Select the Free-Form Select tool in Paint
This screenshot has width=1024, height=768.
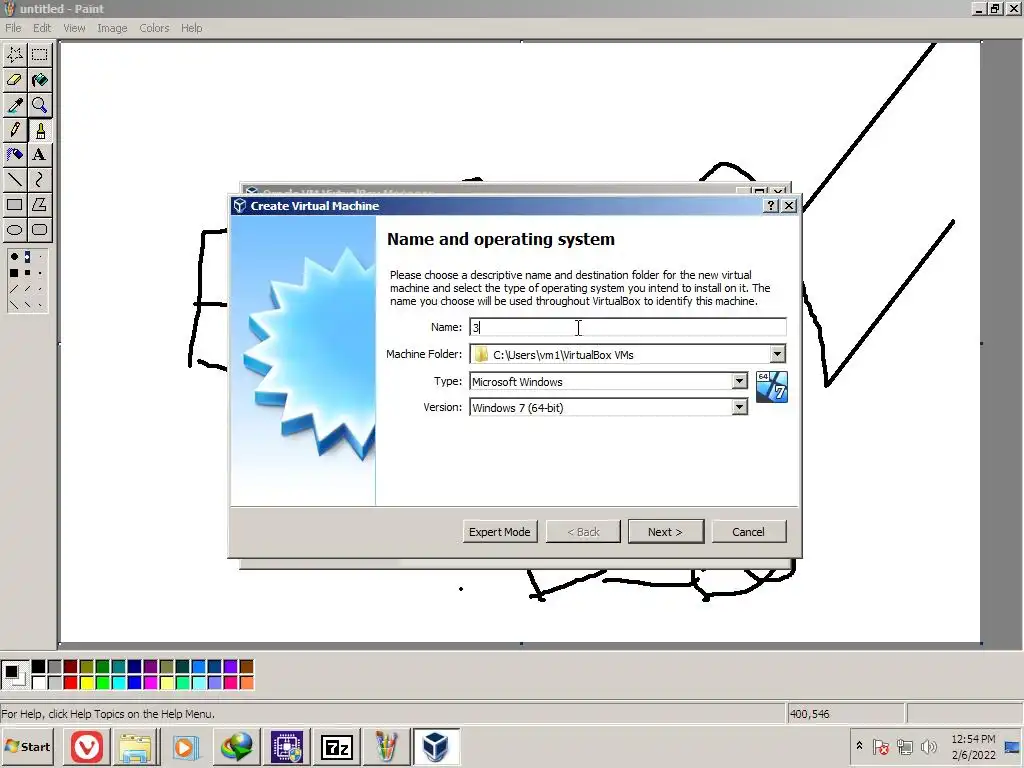(15, 55)
